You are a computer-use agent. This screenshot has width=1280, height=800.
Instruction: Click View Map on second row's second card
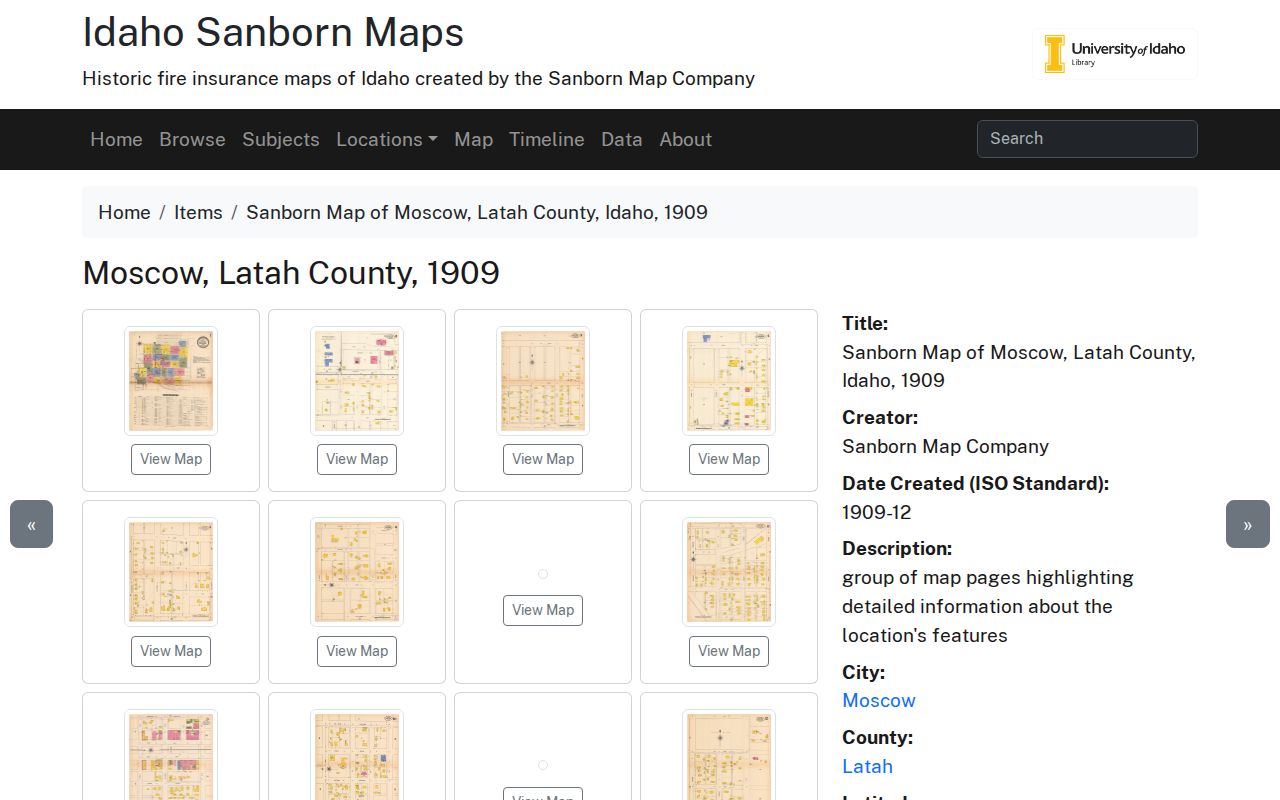pyautogui.click(x=357, y=651)
